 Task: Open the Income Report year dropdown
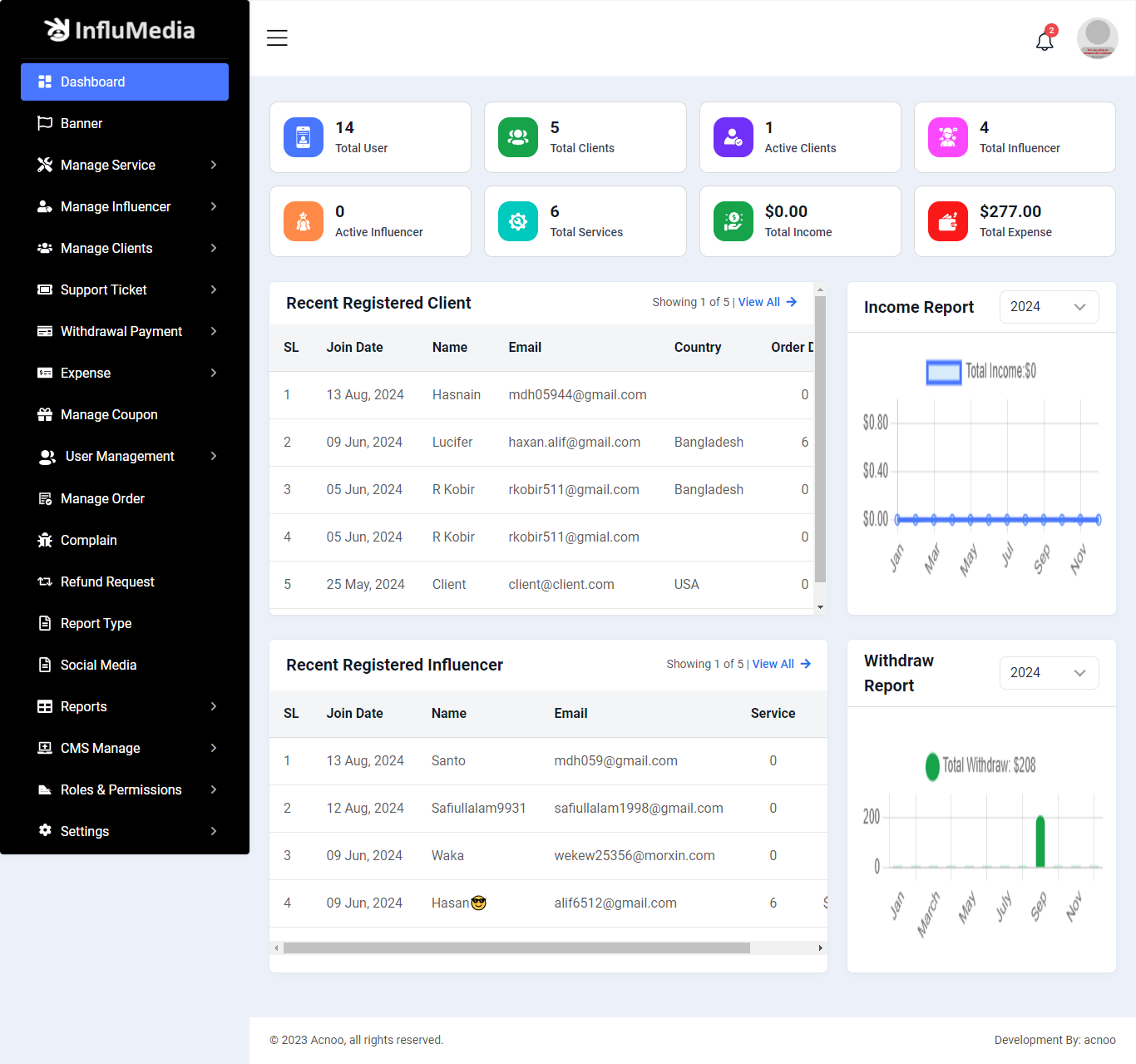[1048, 307]
